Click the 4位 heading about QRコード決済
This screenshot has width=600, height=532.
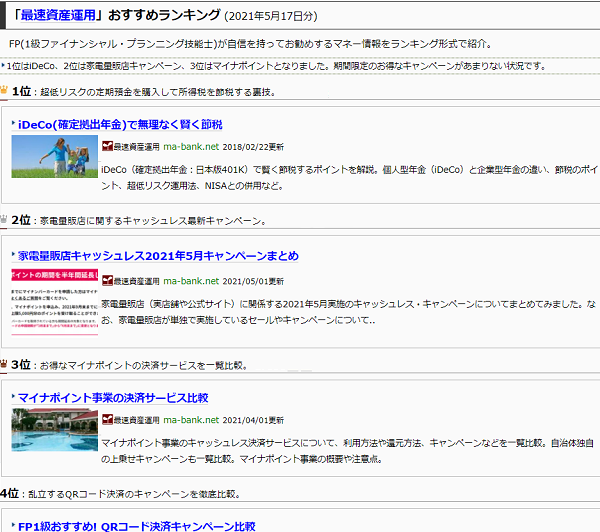pyautogui.click(x=120, y=493)
